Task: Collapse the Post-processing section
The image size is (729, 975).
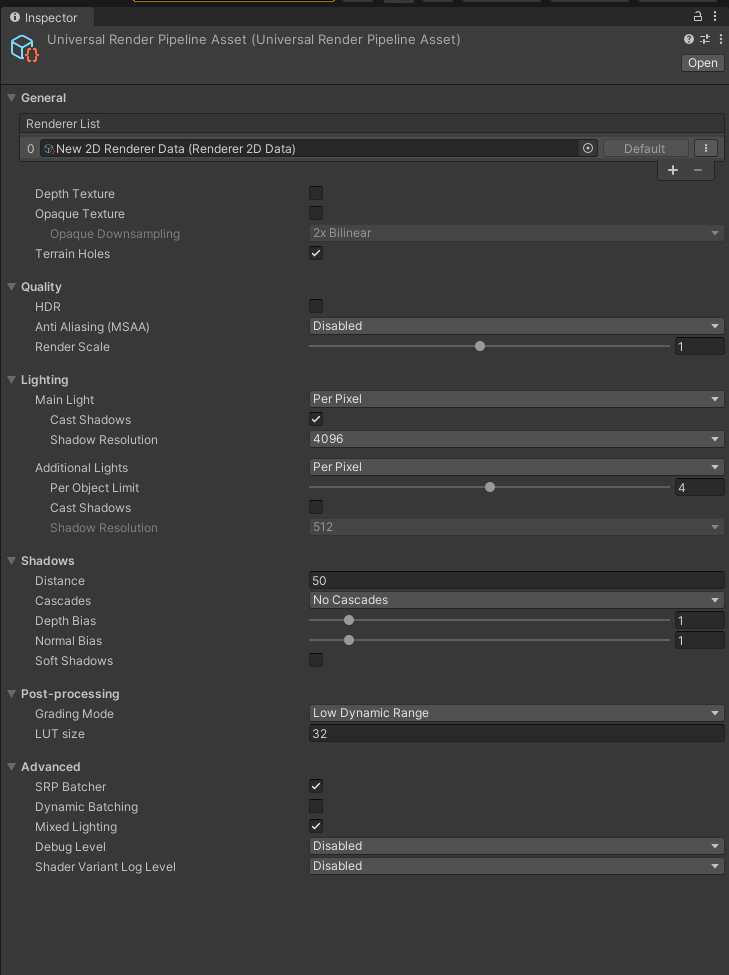Action: coord(11,693)
